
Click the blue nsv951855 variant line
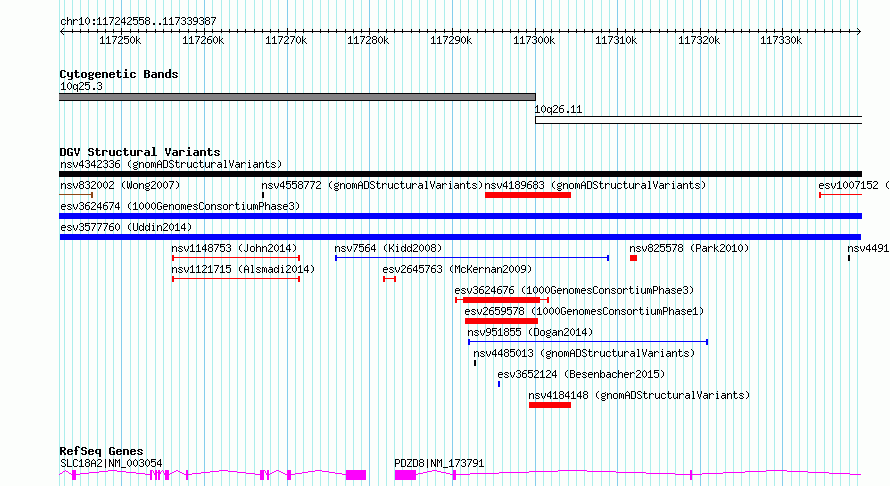click(588, 342)
